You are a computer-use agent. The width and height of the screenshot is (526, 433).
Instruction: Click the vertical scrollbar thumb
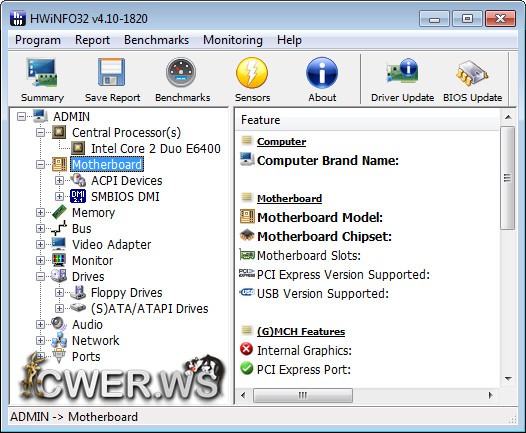(x=508, y=178)
